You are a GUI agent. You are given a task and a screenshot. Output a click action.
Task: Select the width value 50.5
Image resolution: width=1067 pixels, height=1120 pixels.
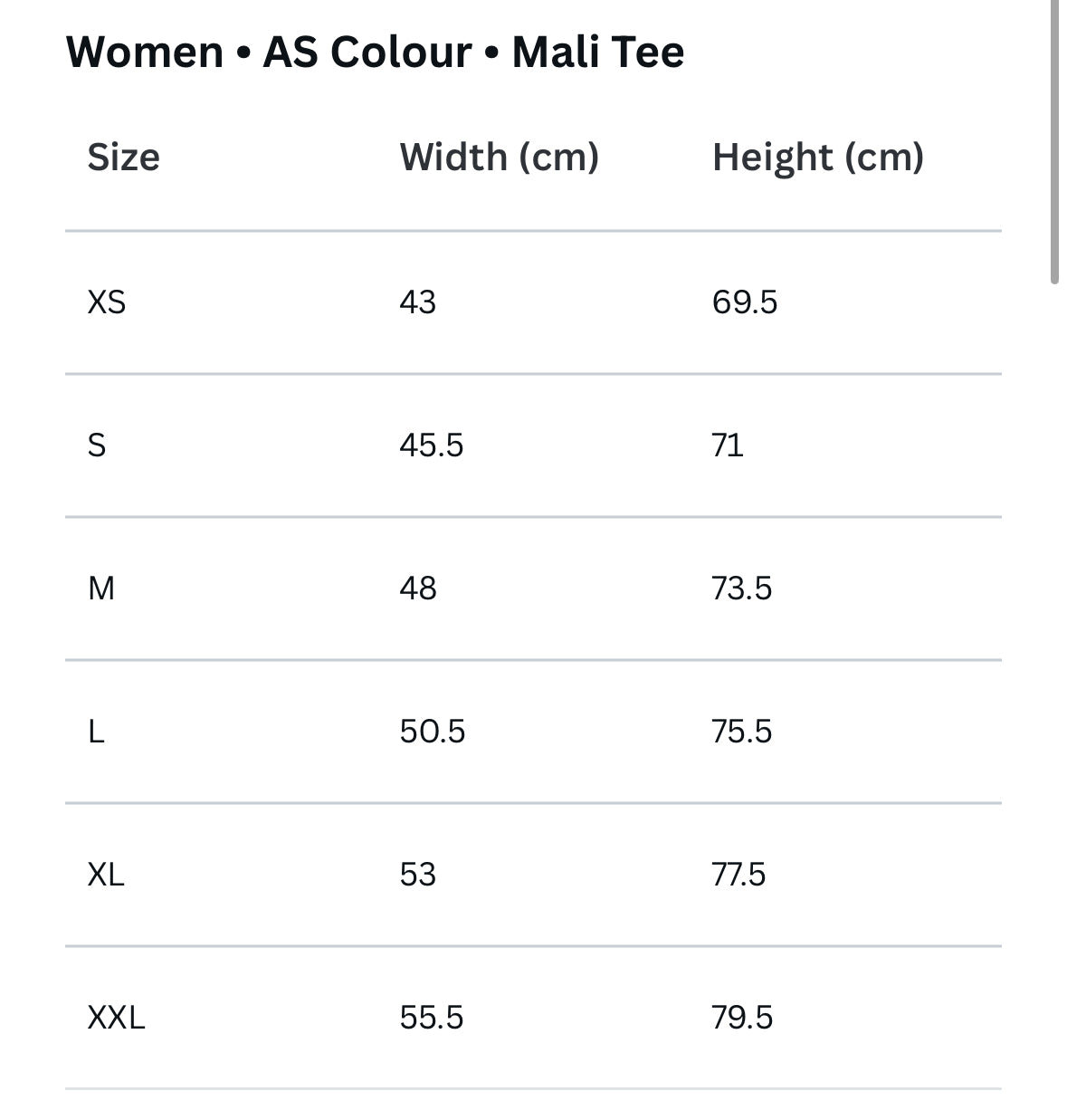click(432, 732)
